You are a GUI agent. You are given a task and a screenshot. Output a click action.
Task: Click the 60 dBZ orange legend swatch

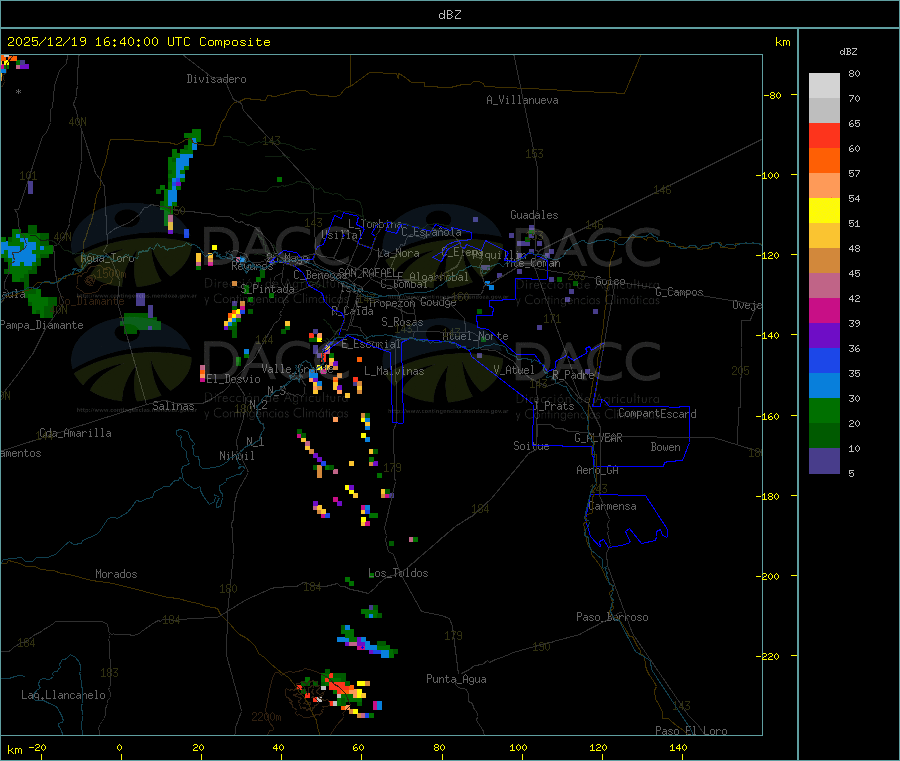(x=824, y=161)
